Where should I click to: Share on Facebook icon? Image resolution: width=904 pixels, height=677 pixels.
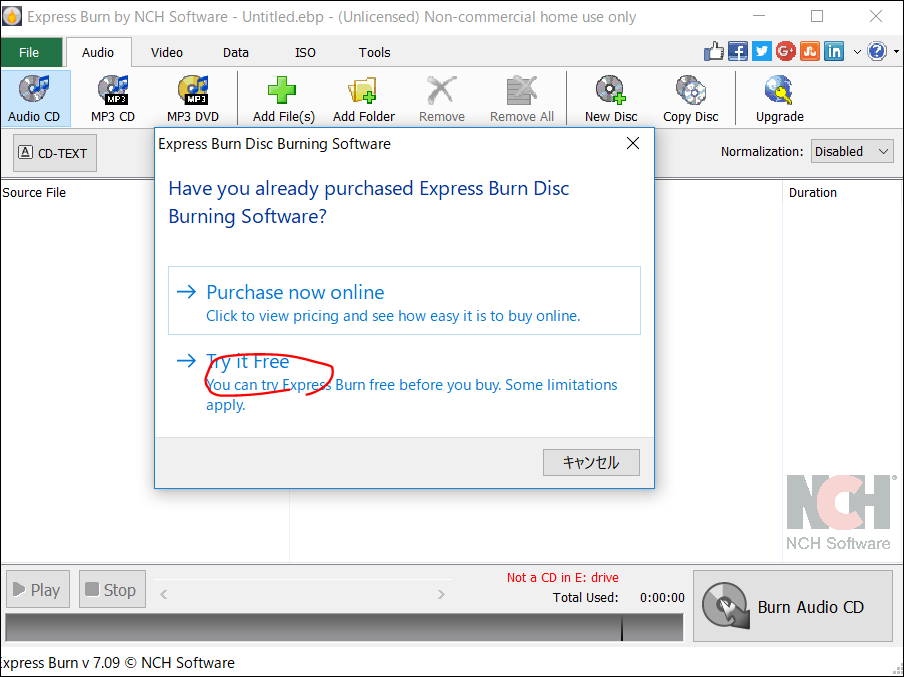point(738,51)
